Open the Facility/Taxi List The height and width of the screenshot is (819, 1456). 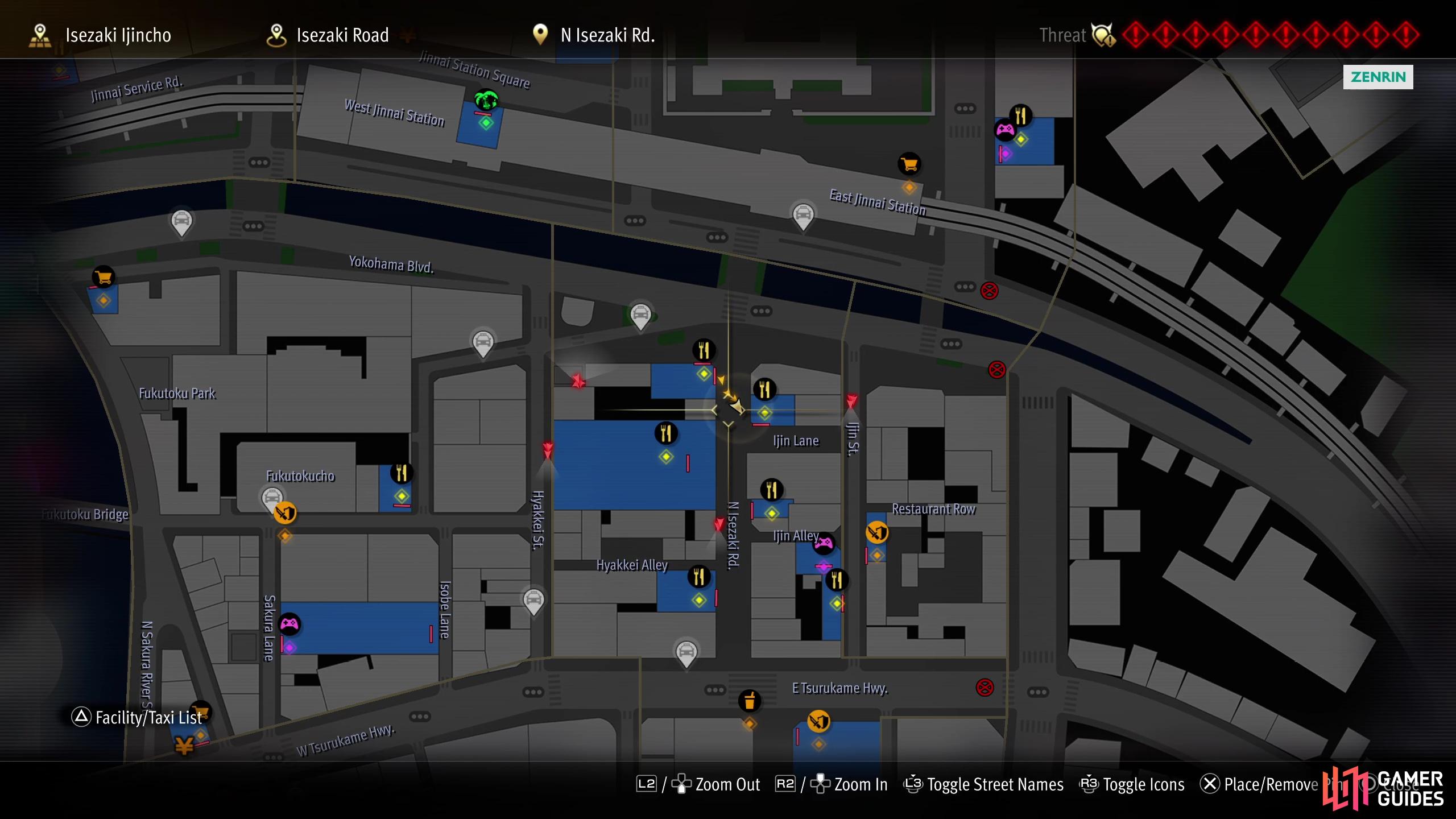136,717
